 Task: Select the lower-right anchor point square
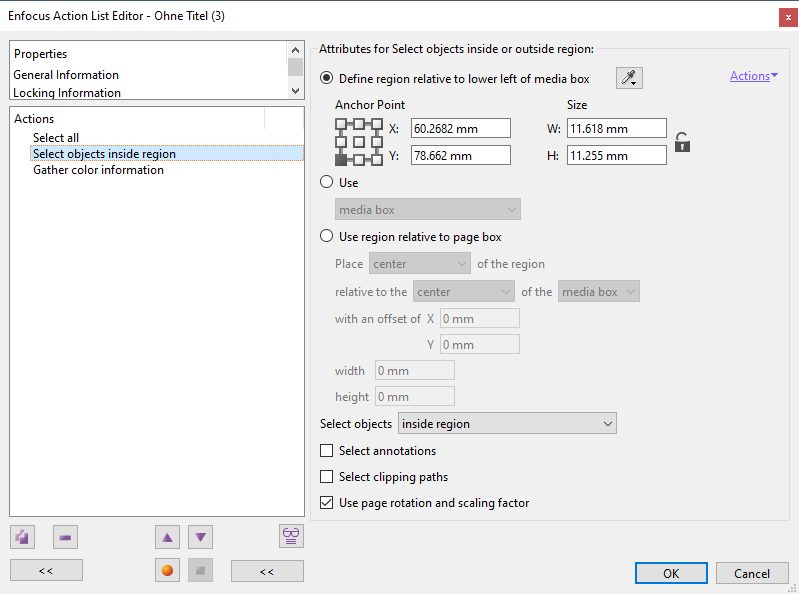(377, 160)
